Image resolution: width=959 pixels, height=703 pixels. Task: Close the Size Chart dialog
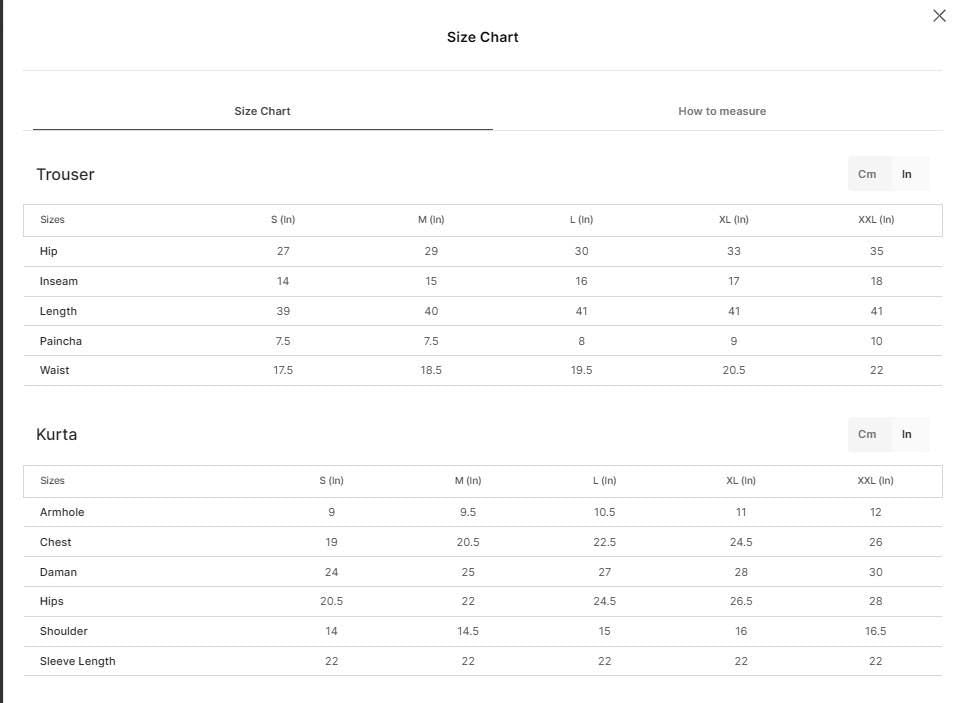click(939, 16)
